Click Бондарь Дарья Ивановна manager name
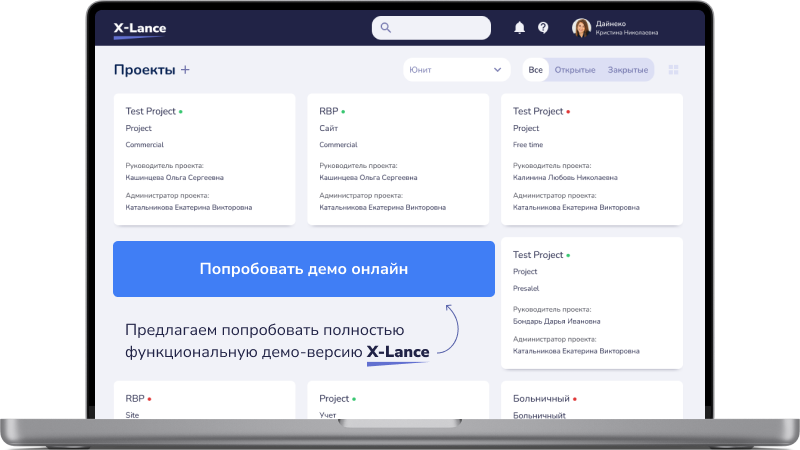Viewport: 800px width, 450px height. click(x=556, y=321)
